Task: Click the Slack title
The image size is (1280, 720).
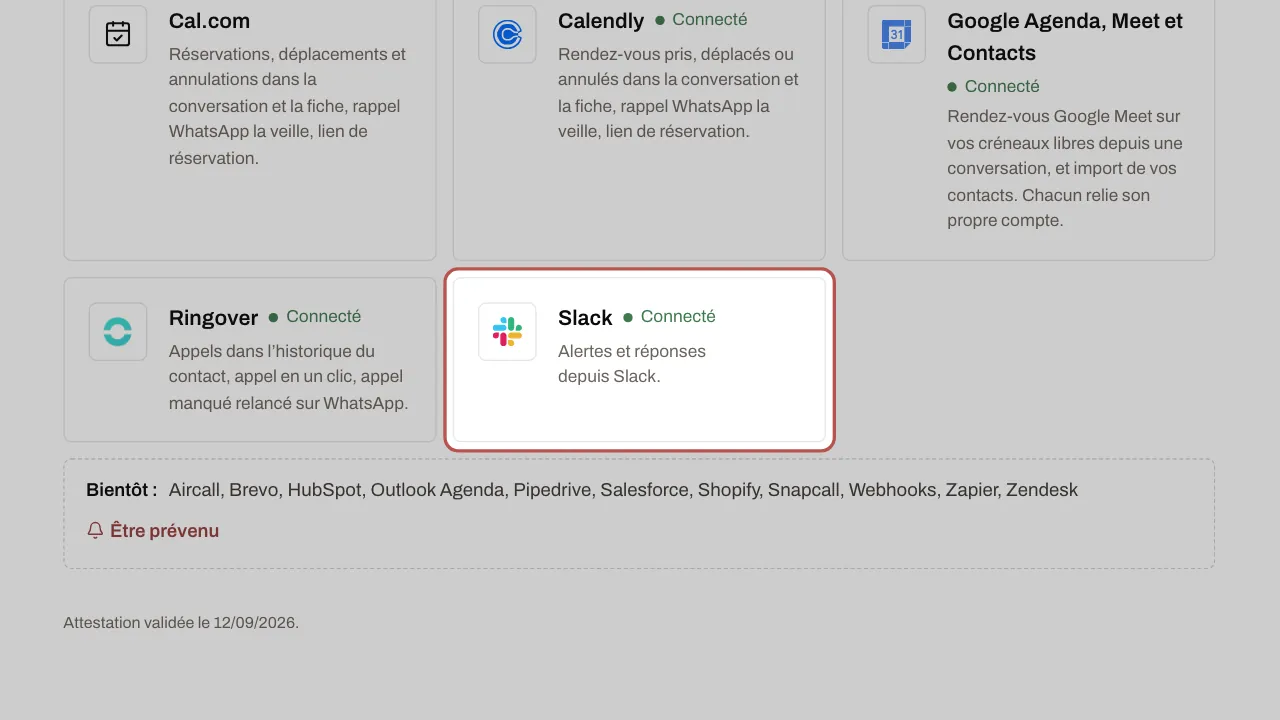Action: coord(585,318)
